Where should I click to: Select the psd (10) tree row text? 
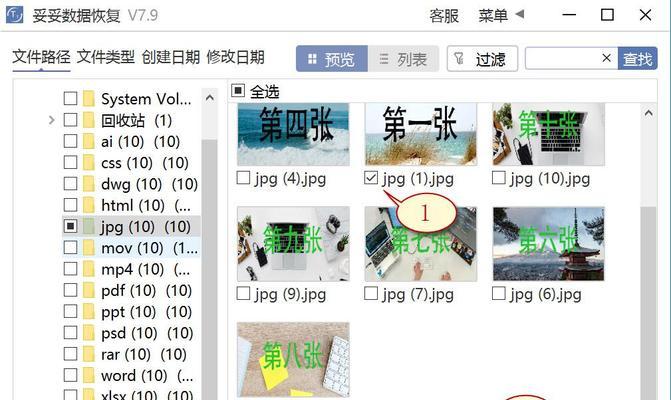click(145, 333)
